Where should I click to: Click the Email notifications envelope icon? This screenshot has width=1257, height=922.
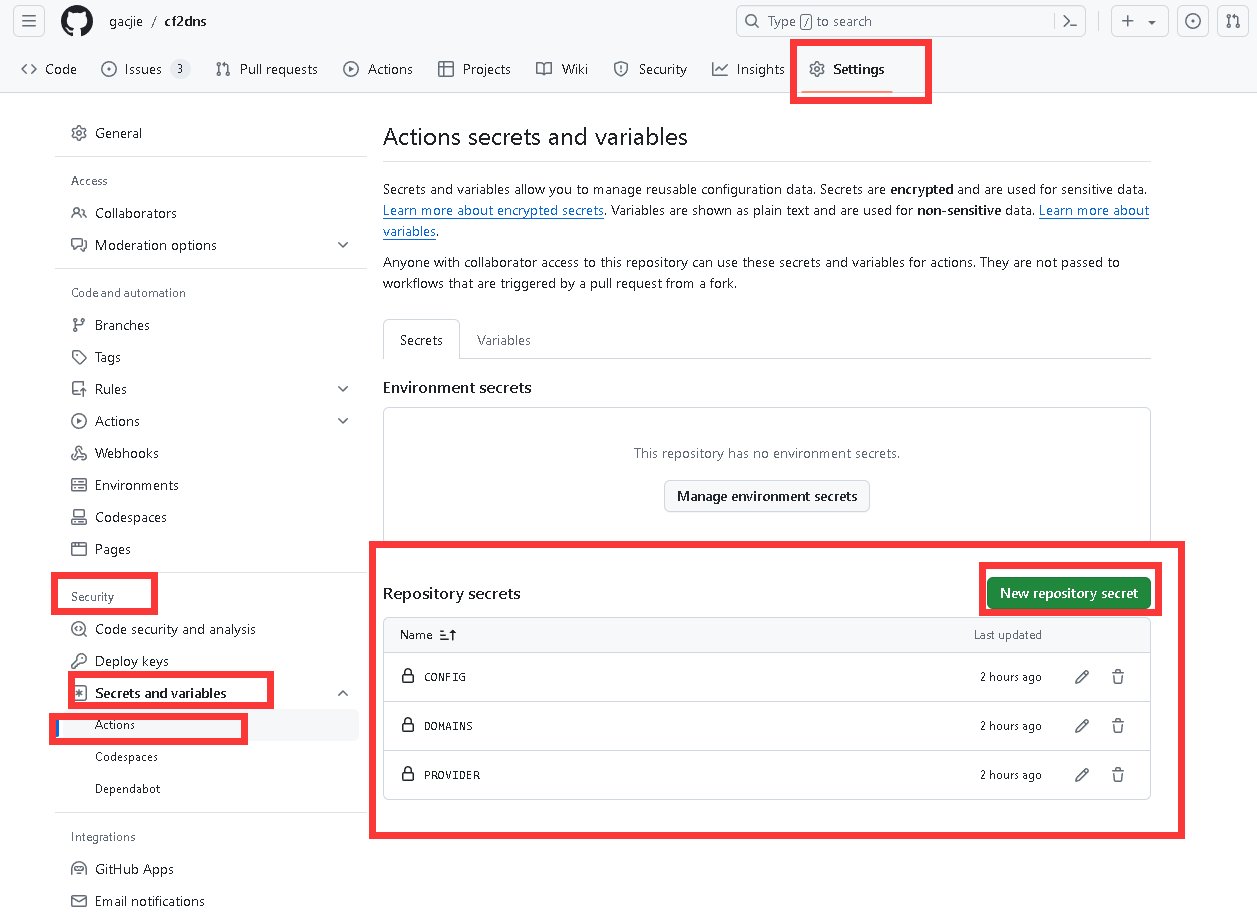[79, 901]
